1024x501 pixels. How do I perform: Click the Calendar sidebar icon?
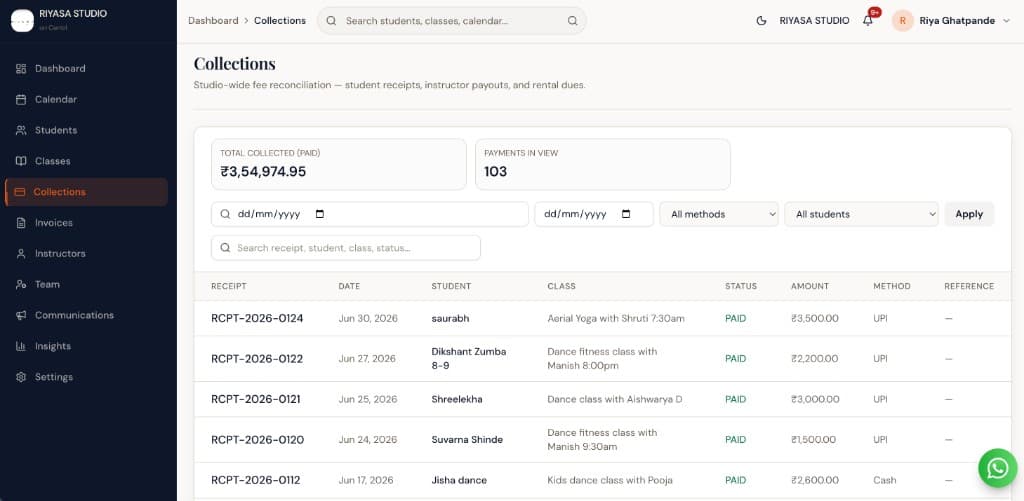point(21,99)
